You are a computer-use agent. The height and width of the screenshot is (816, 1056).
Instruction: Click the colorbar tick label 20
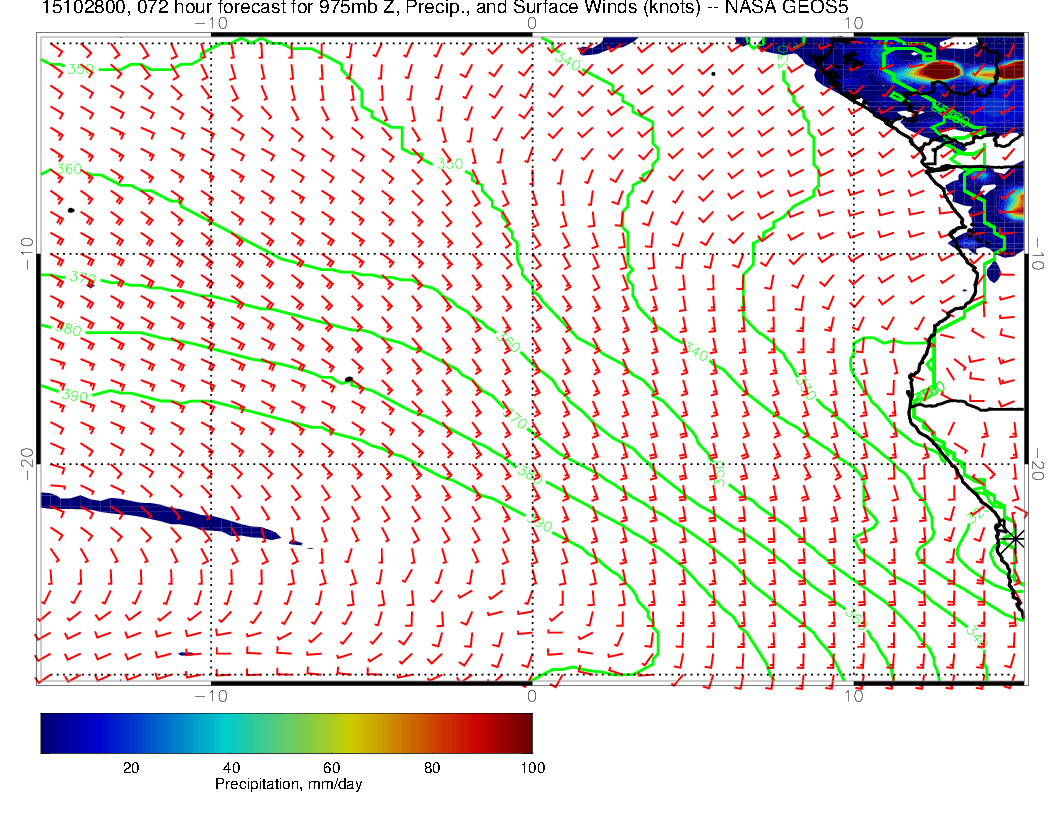[130, 767]
